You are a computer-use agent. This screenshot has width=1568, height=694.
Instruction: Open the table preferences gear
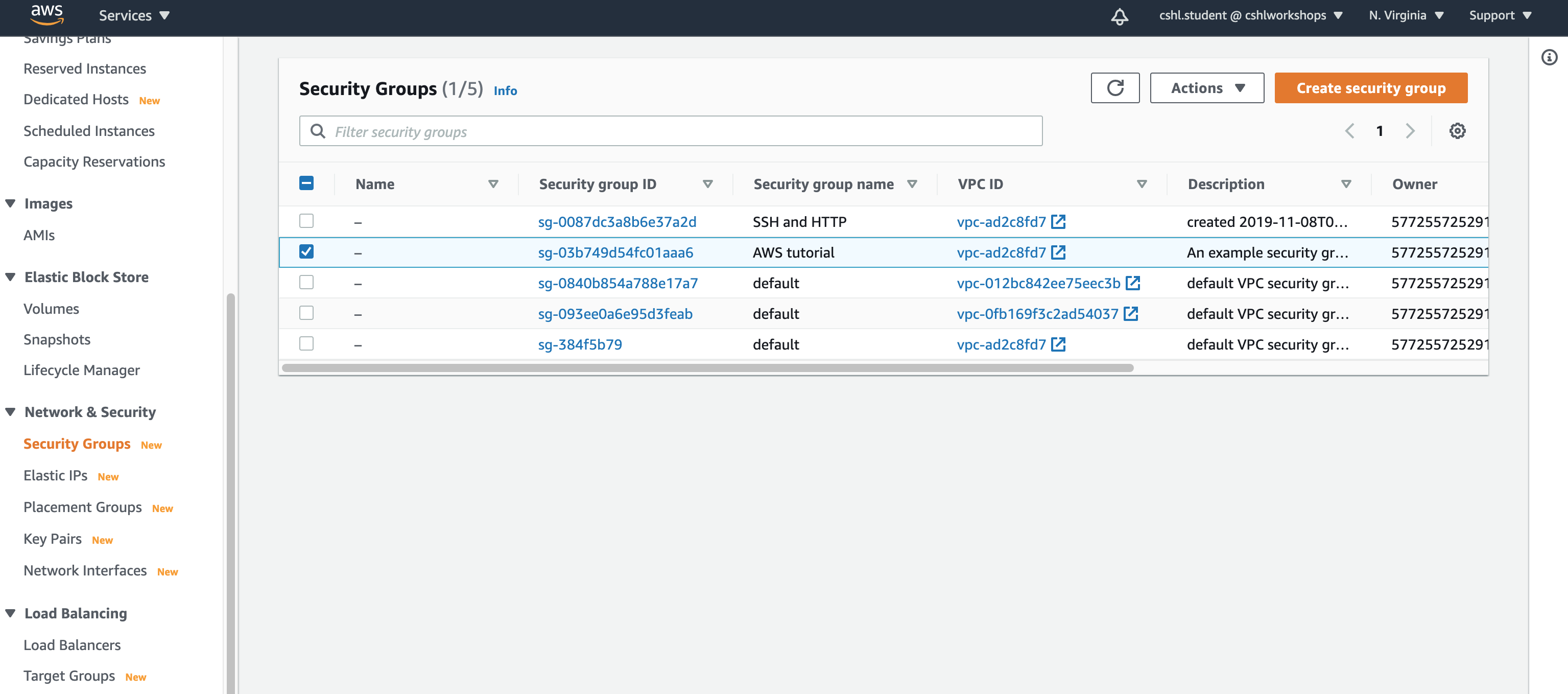click(x=1457, y=130)
